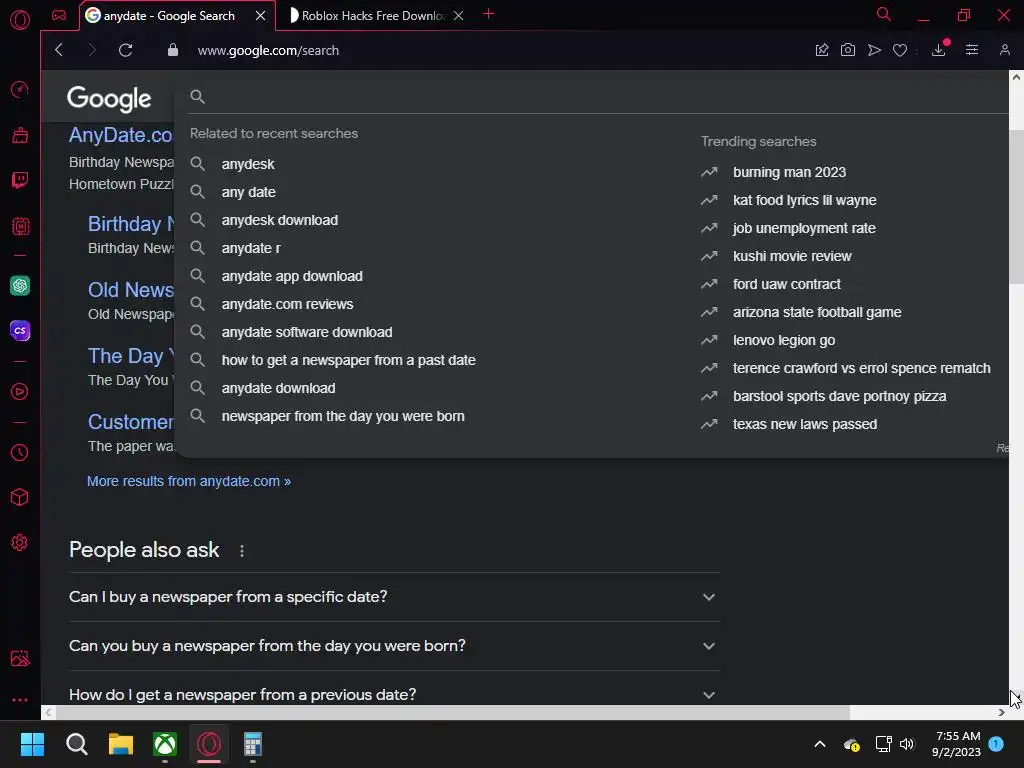This screenshot has width=1024, height=768.
Task: Open History clock icon in sidebar
Action: click(x=20, y=453)
